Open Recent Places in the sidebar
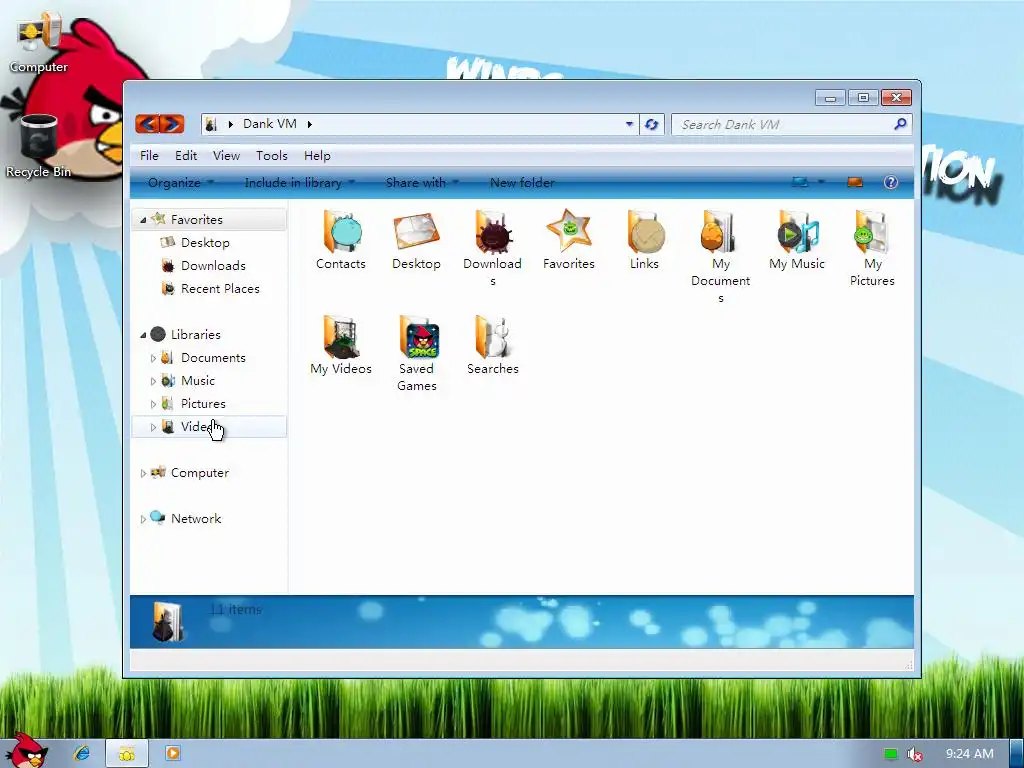The height and width of the screenshot is (768, 1024). tap(220, 289)
